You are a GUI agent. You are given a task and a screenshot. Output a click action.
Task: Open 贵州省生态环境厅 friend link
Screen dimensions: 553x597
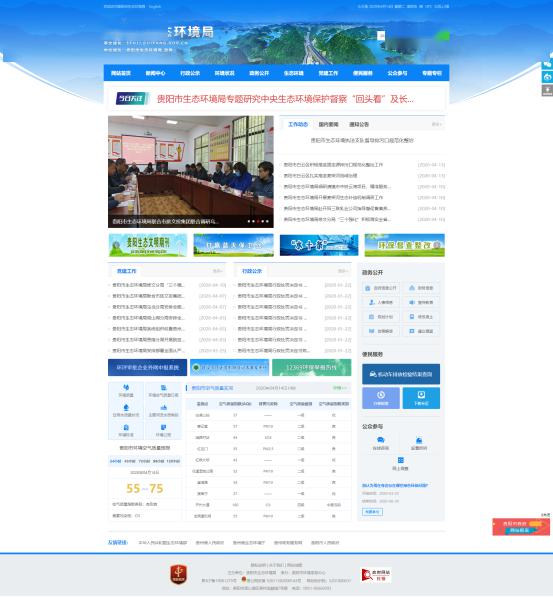pyautogui.click(x=249, y=543)
